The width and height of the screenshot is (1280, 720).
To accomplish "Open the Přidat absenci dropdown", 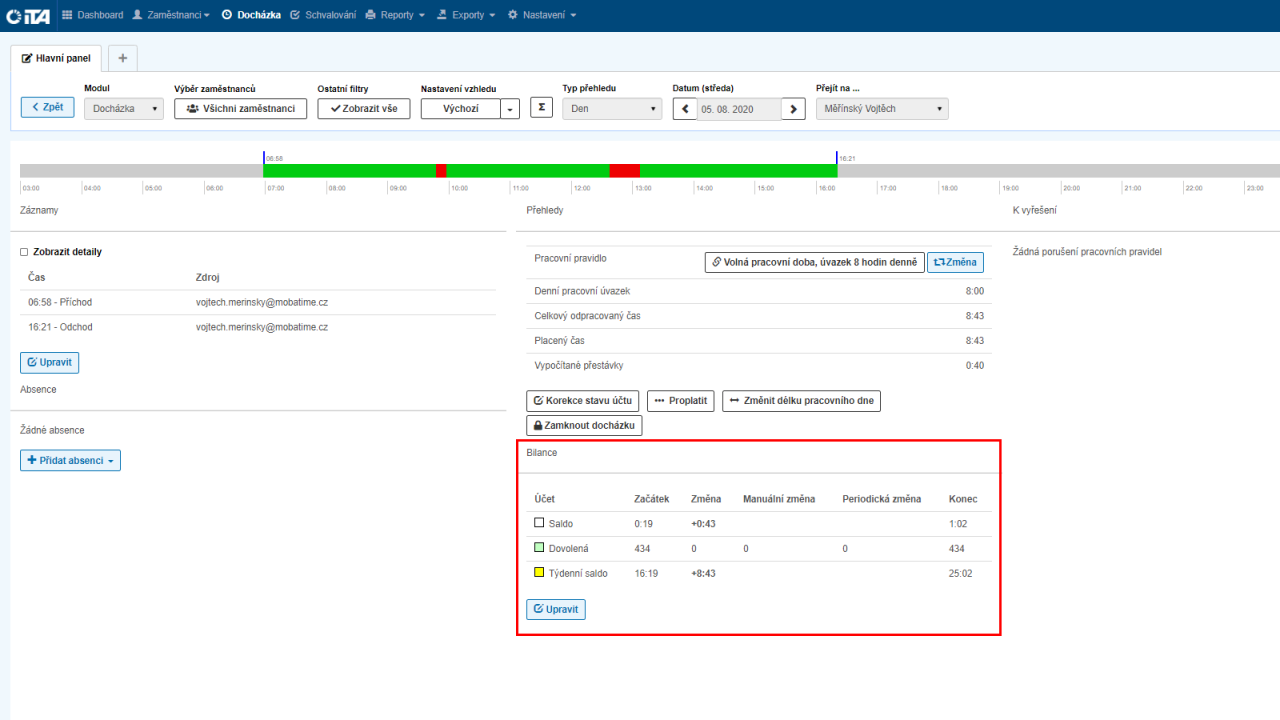I will click(x=70, y=460).
